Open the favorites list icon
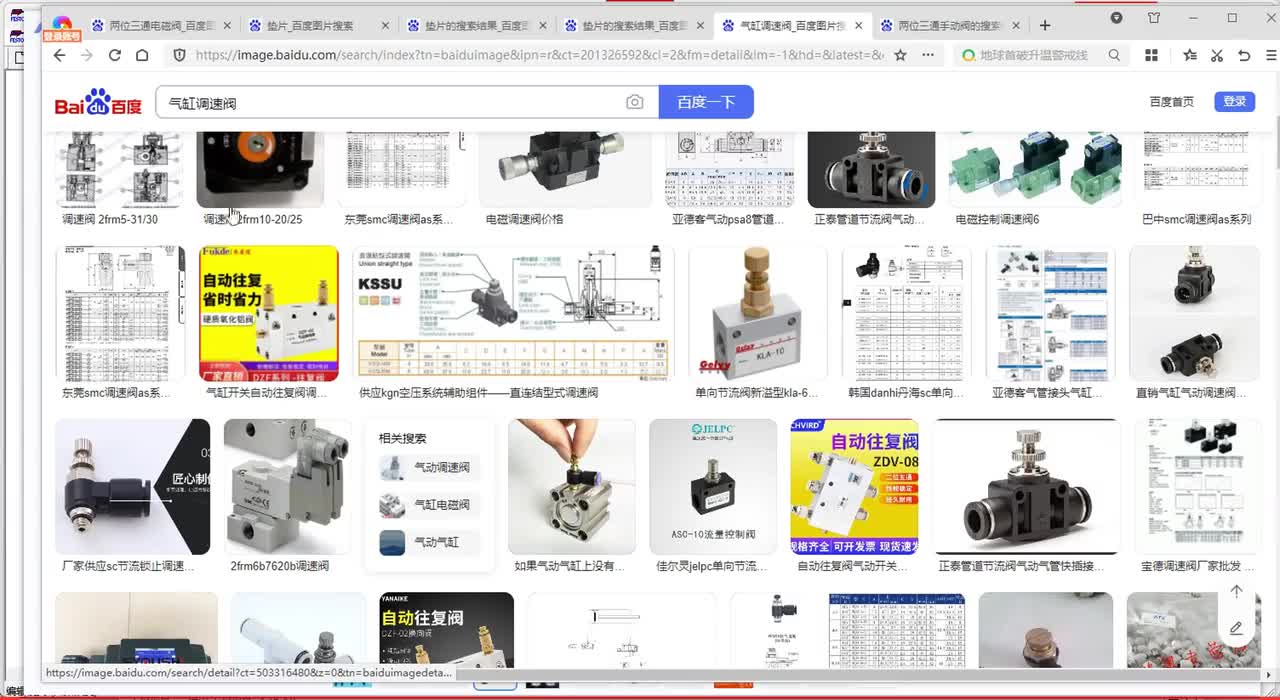This screenshot has height=700, width=1280. click(x=1190, y=55)
